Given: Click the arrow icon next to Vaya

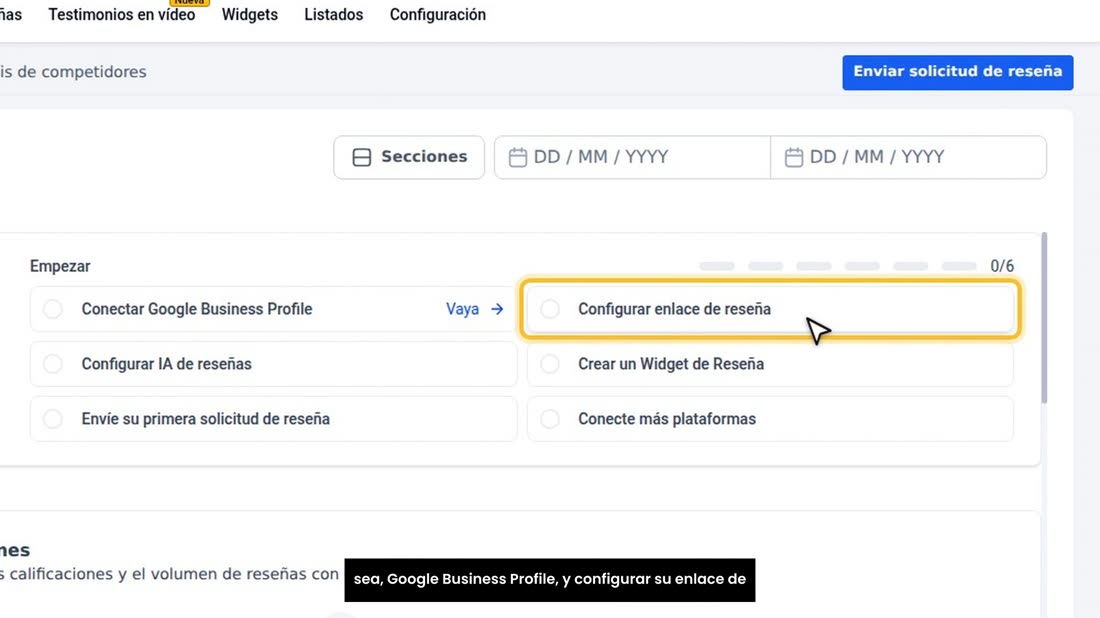Looking at the screenshot, I should click(x=497, y=309).
